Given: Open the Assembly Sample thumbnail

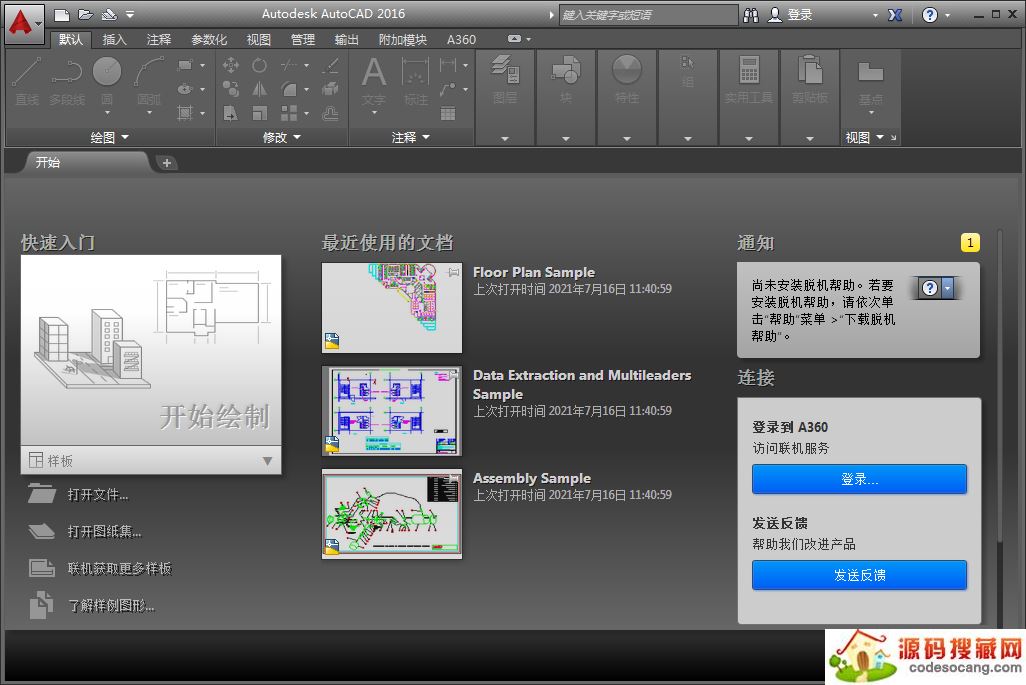Looking at the screenshot, I should (x=392, y=514).
